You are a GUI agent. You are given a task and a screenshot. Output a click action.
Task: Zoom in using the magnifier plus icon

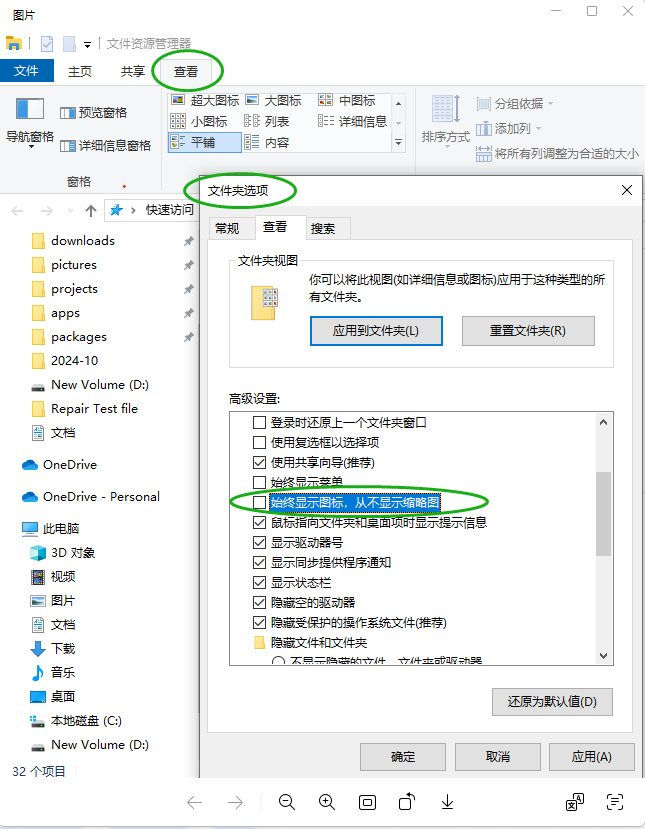327,802
